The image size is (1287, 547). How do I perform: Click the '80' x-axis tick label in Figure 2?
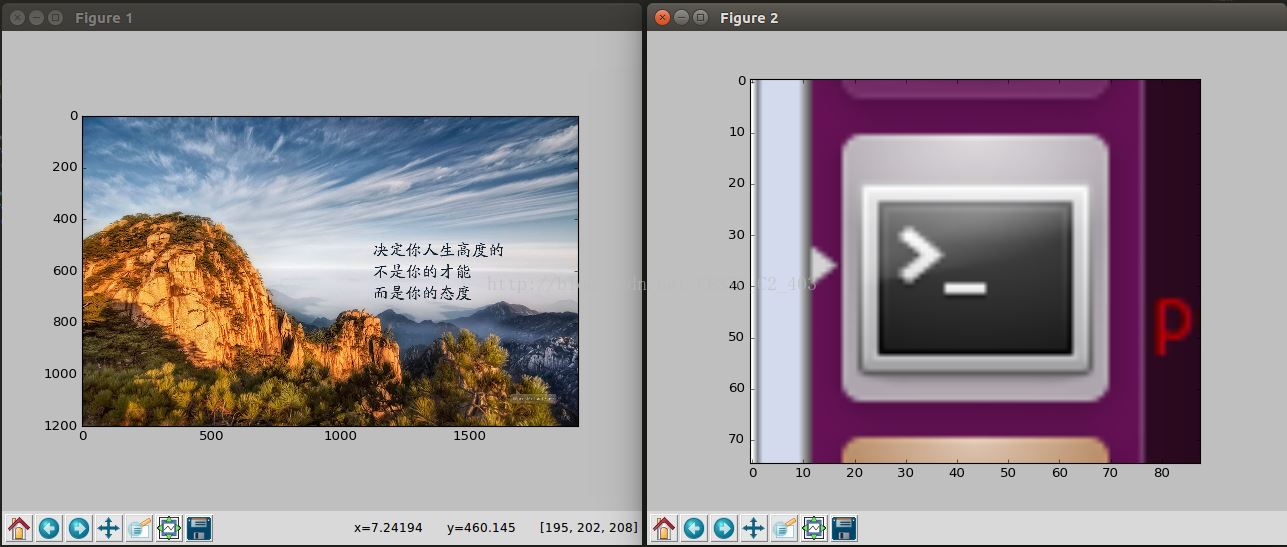1161,472
